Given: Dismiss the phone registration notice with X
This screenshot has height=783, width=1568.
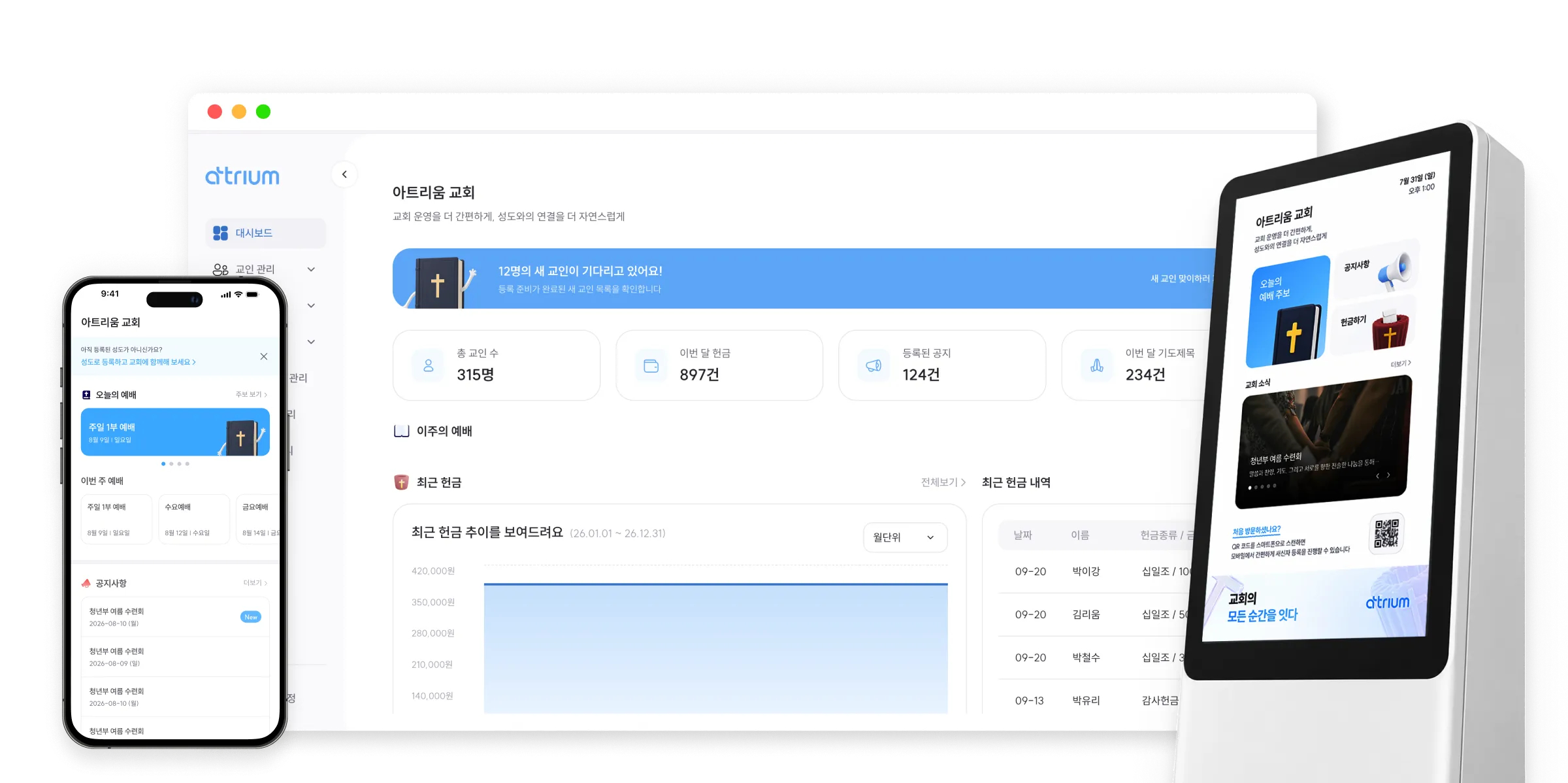Looking at the screenshot, I should (x=264, y=356).
